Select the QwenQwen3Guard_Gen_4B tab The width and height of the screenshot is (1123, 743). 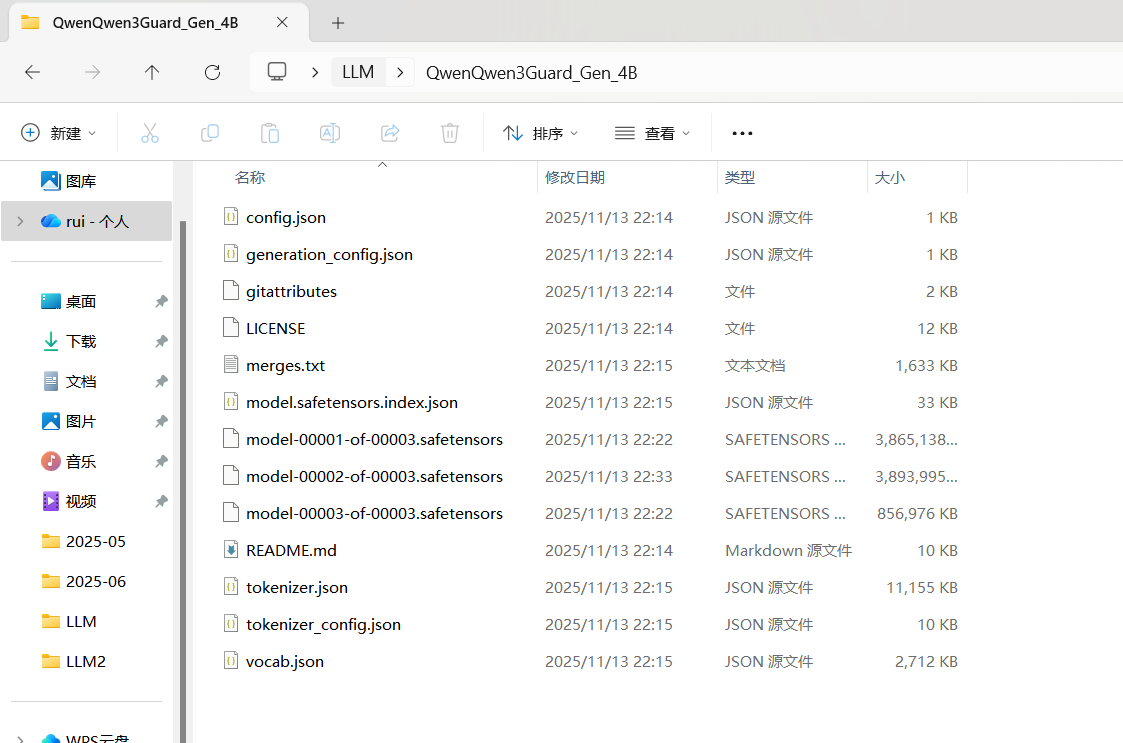pyautogui.click(x=158, y=22)
